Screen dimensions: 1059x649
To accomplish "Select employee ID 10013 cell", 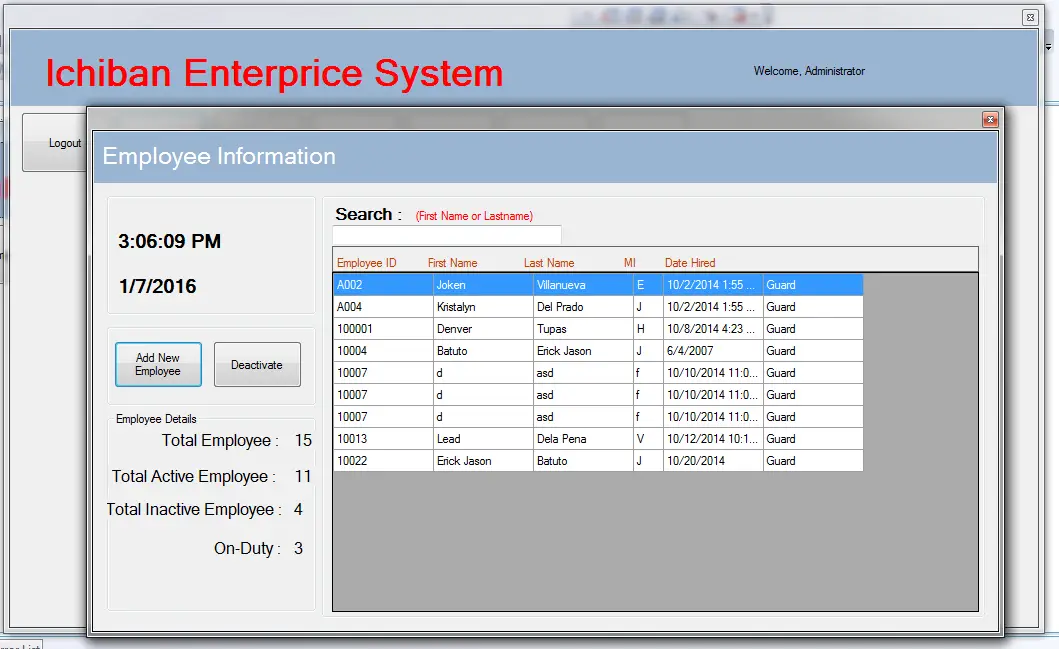I will (x=383, y=438).
